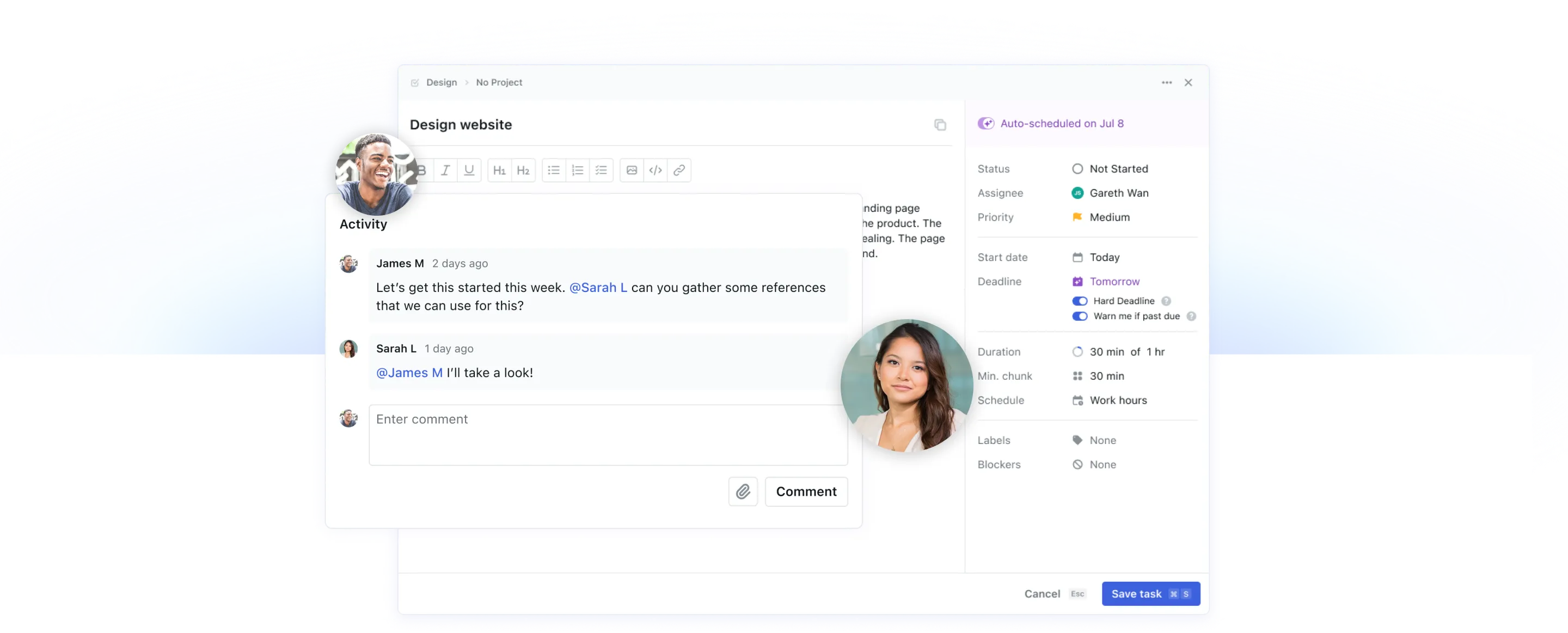The image size is (1568, 633).
Task: Toggle bold formatting in the editor
Action: pos(421,170)
